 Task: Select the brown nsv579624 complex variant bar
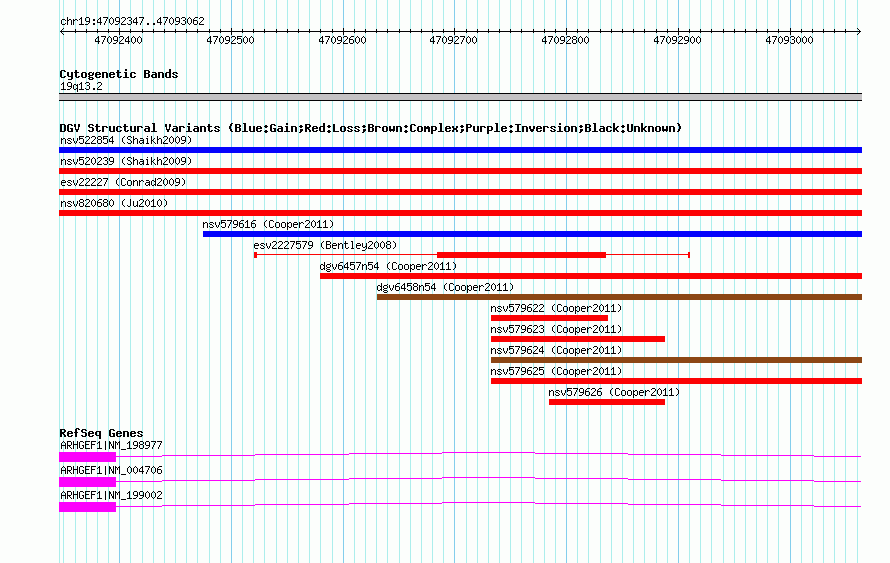(x=676, y=360)
